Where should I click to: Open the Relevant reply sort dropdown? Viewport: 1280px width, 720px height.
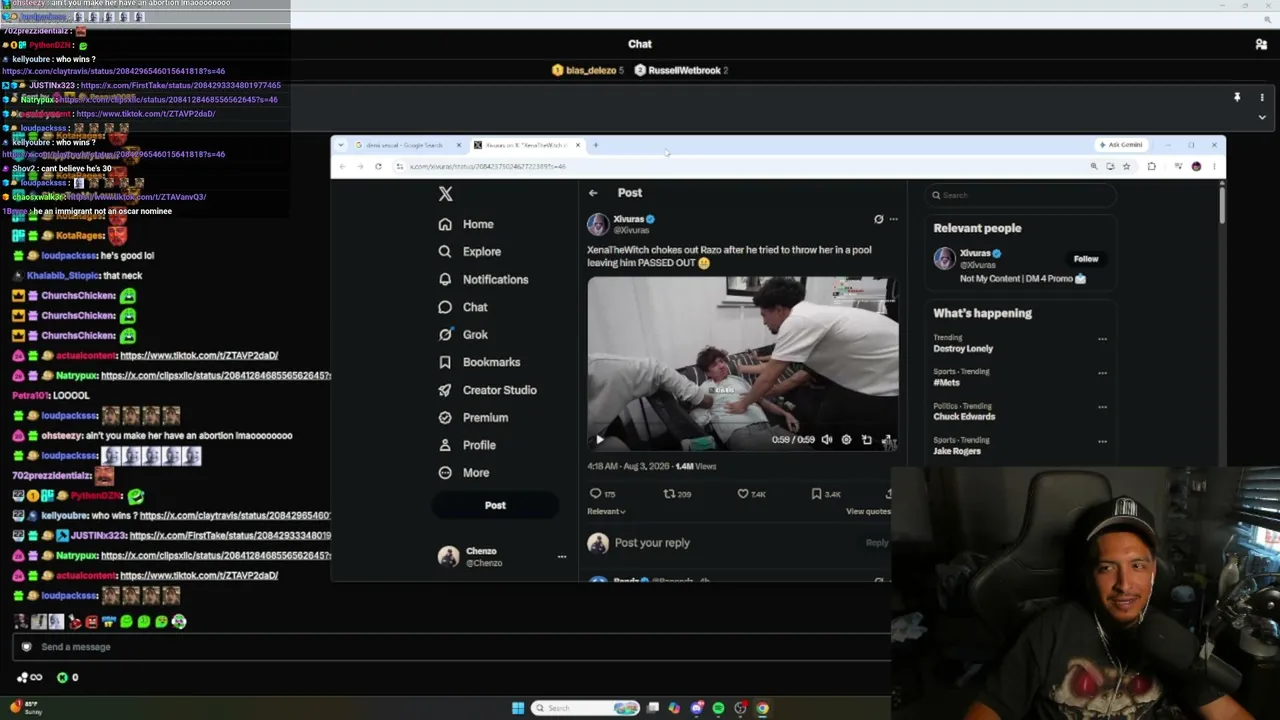point(606,512)
